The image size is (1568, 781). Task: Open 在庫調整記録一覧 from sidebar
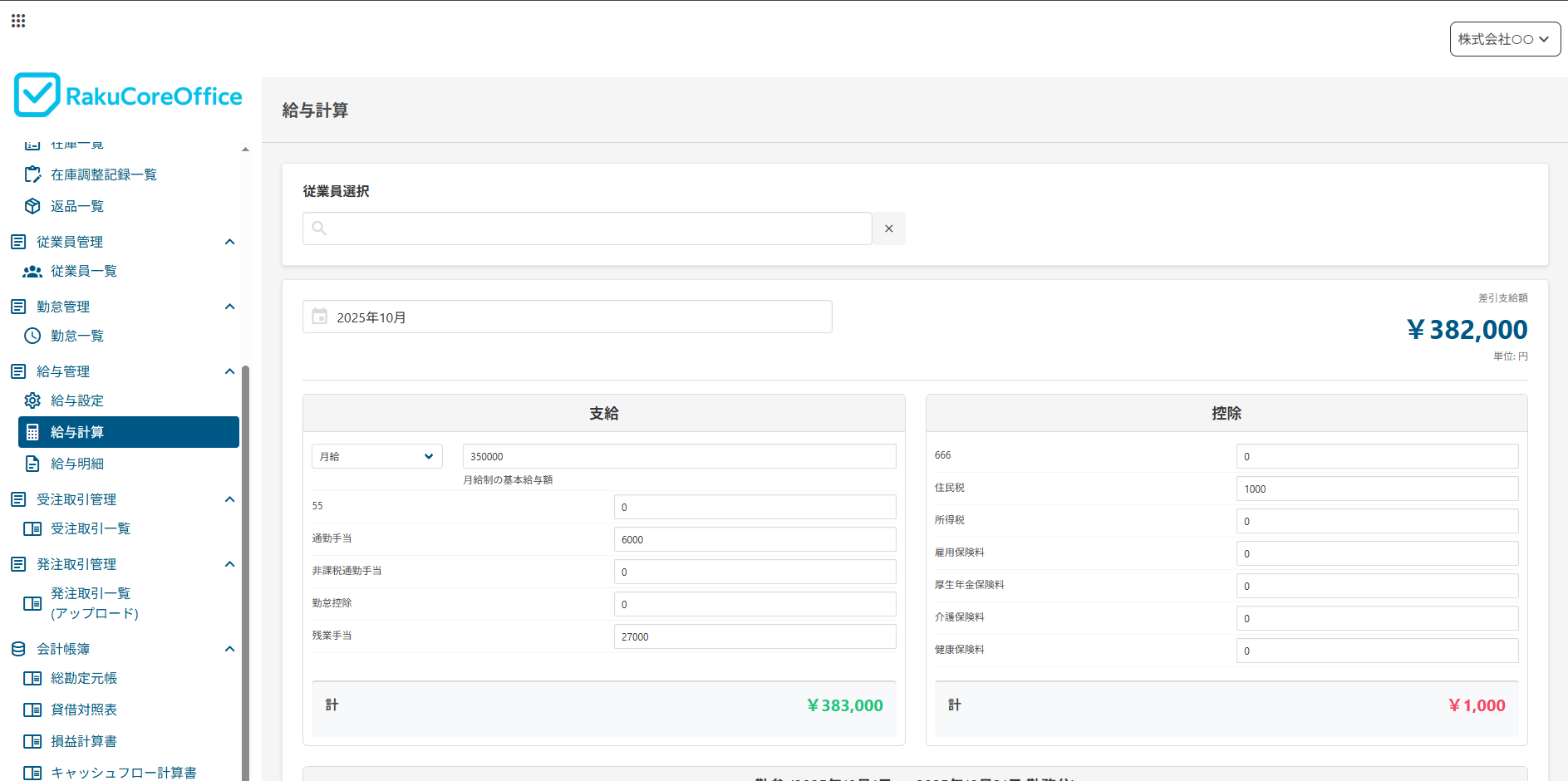(x=103, y=174)
